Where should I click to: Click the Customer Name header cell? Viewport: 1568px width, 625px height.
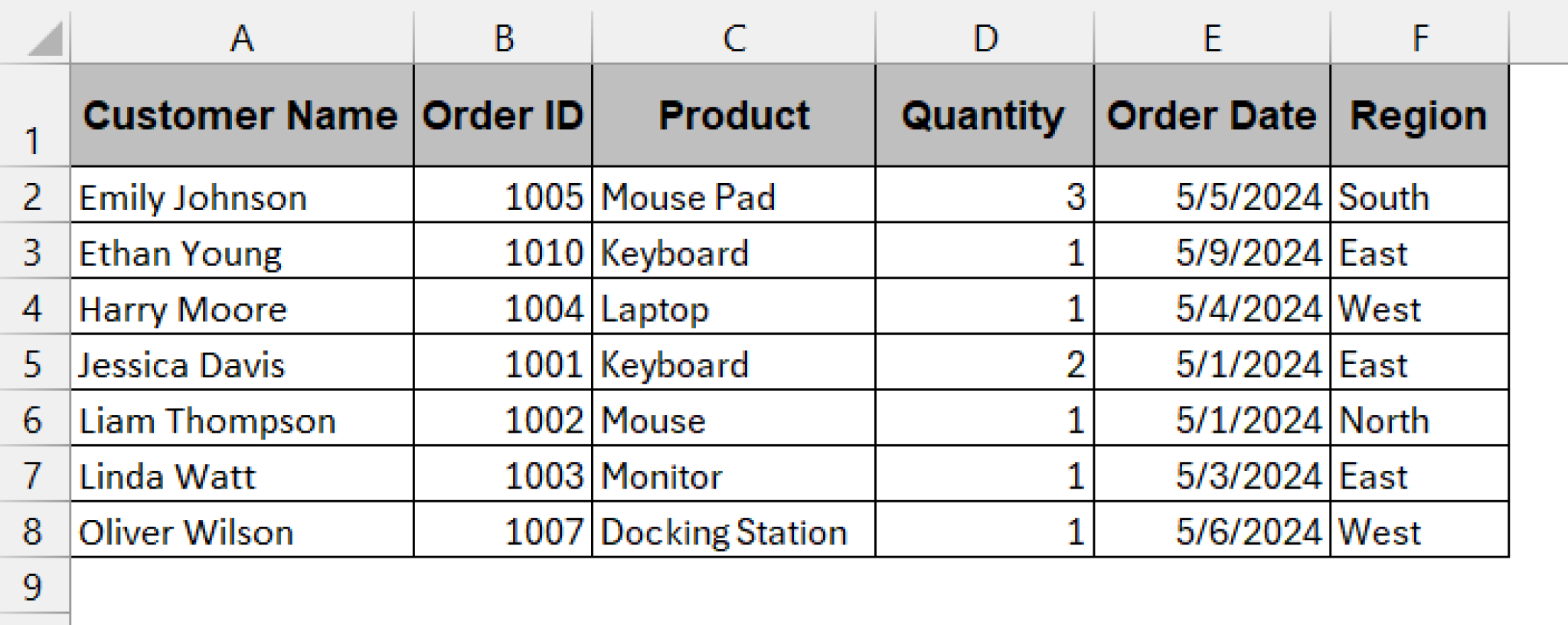(x=242, y=115)
